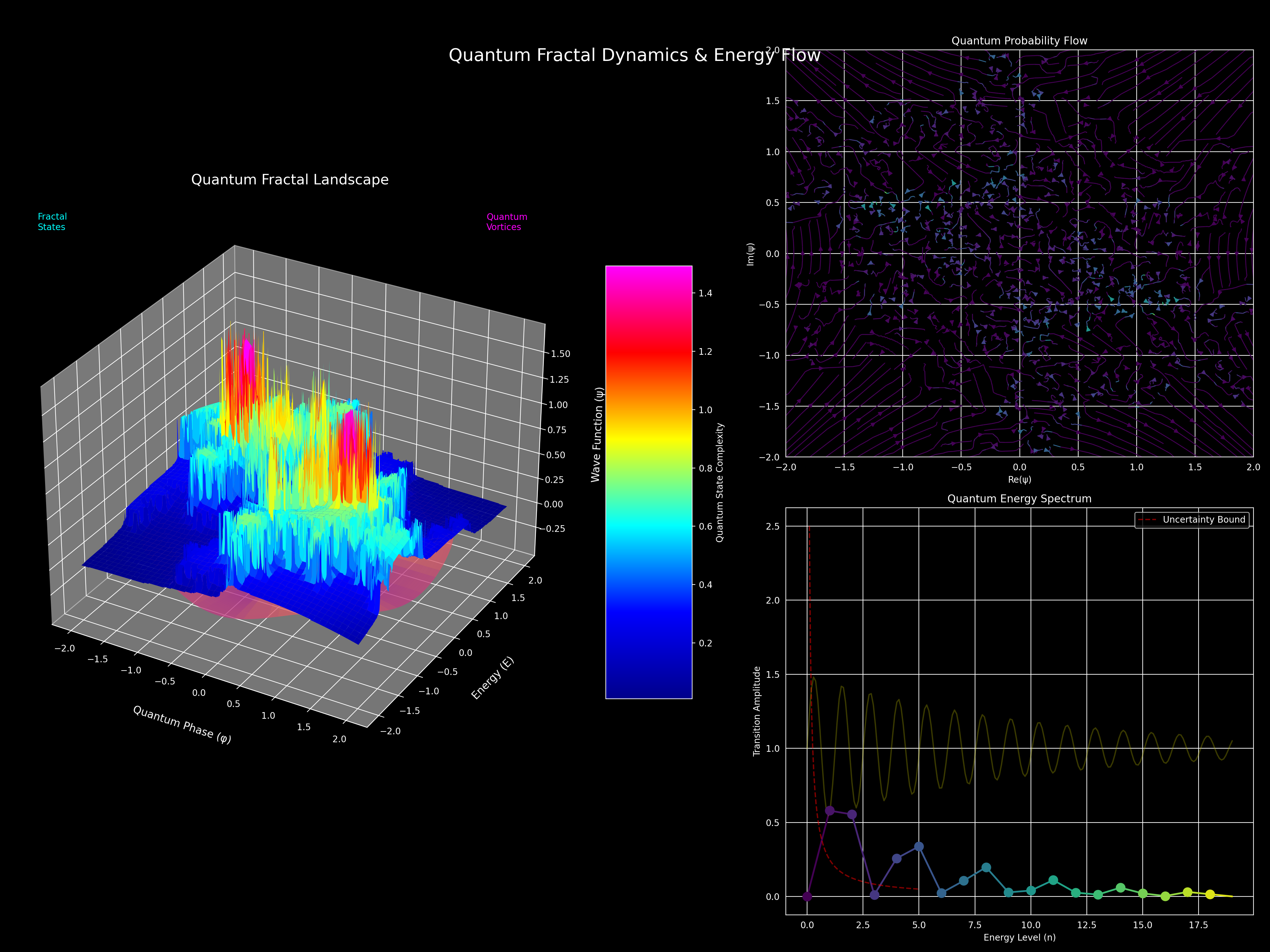Click the 0.6 tick on the colorbar
The image size is (1270, 952).
[705, 527]
